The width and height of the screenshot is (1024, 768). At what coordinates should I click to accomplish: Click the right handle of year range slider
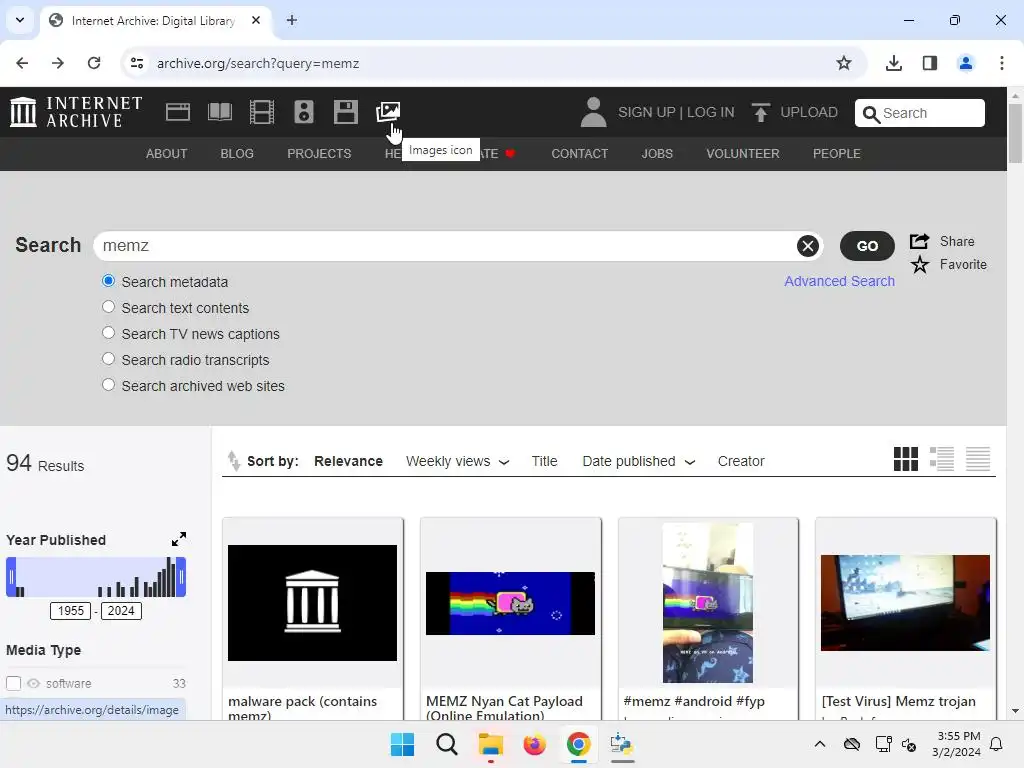coord(181,577)
